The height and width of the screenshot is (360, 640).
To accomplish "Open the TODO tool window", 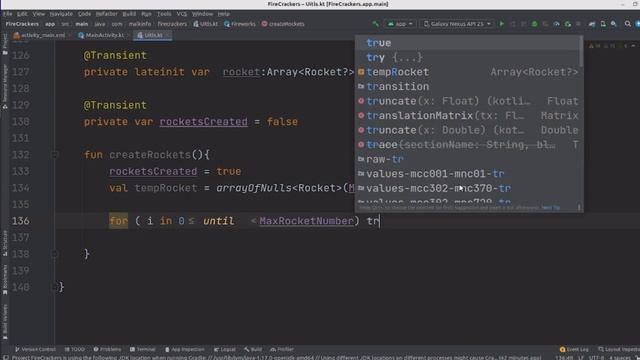I will (75, 349).
